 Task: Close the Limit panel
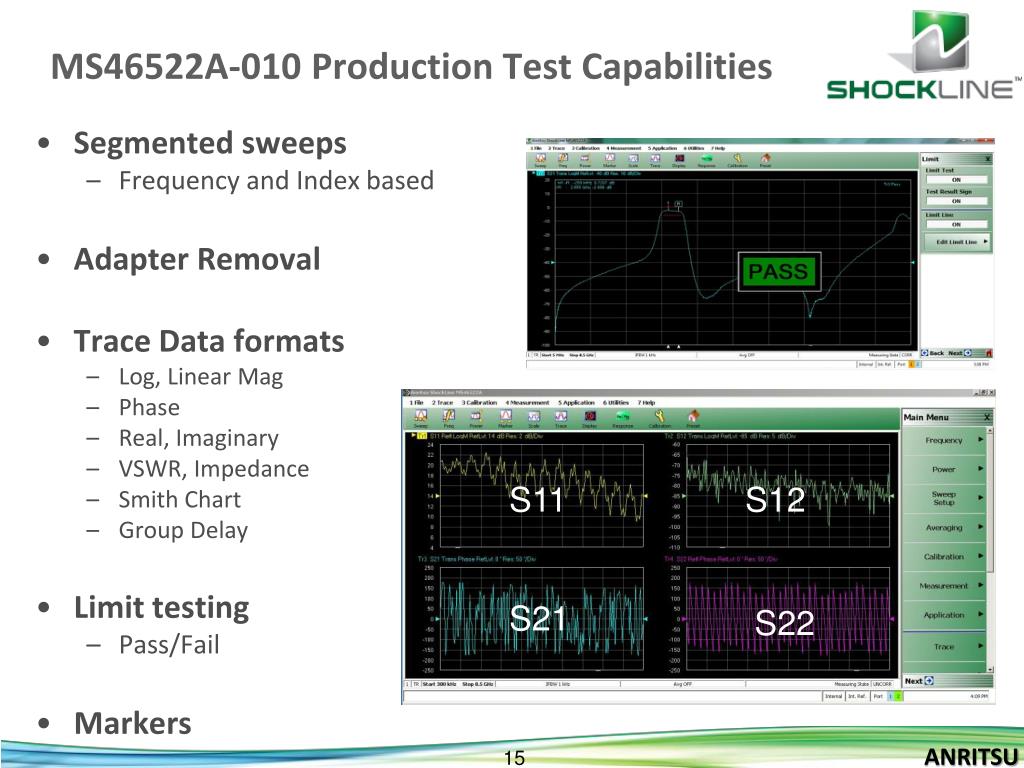click(987, 159)
